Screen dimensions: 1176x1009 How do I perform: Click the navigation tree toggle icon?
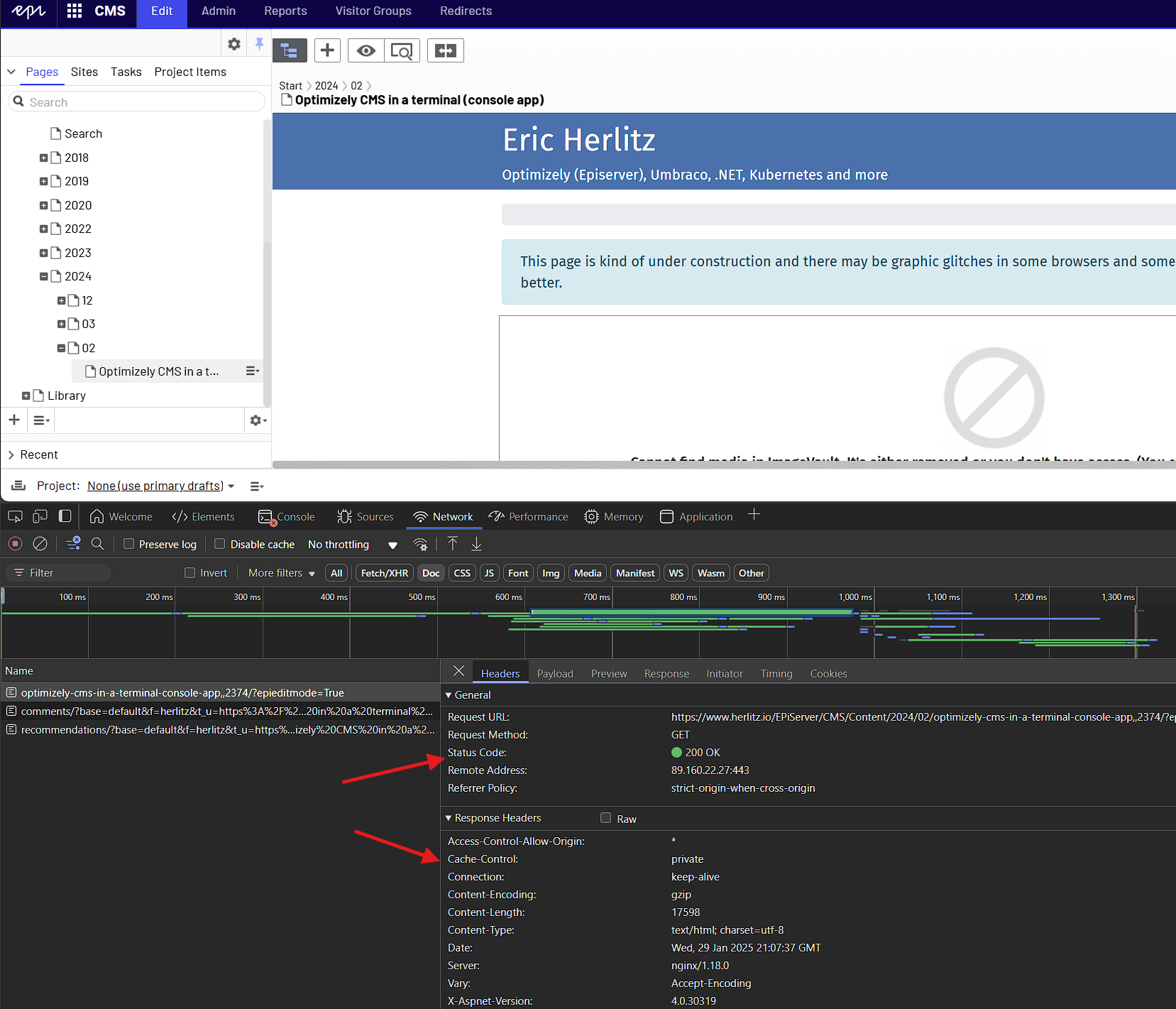tap(290, 50)
